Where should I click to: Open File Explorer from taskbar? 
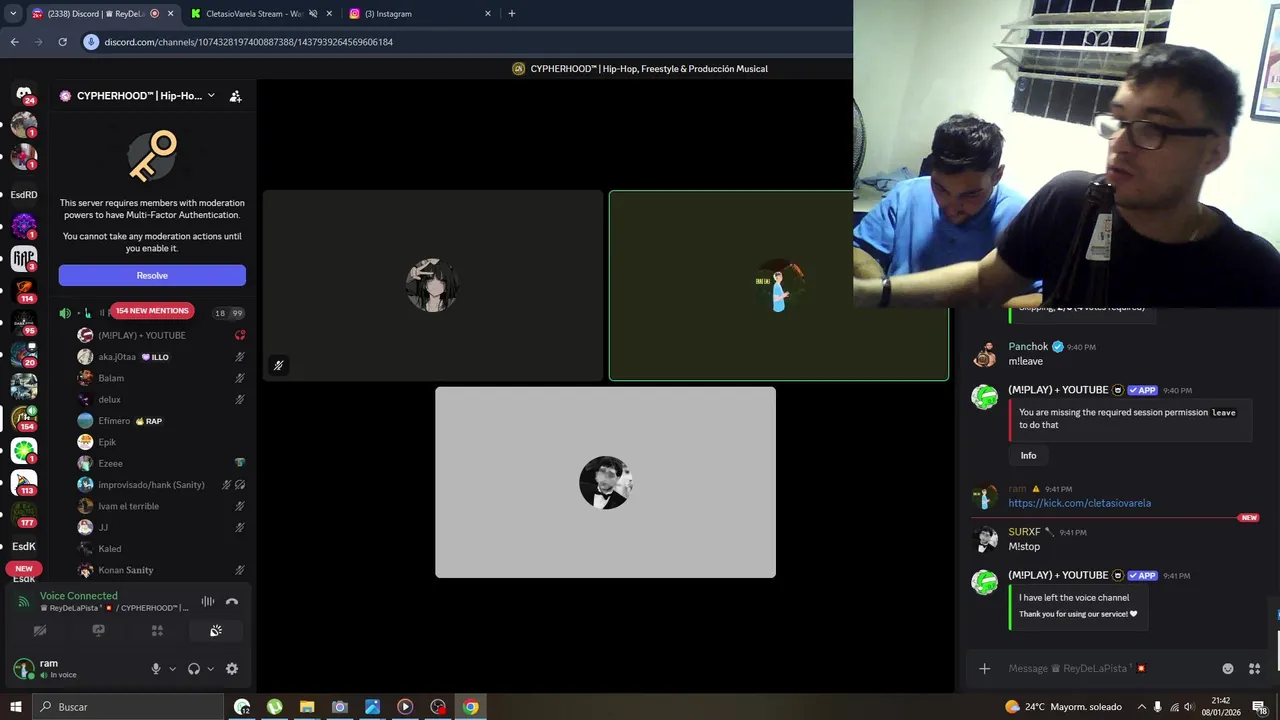307,707
